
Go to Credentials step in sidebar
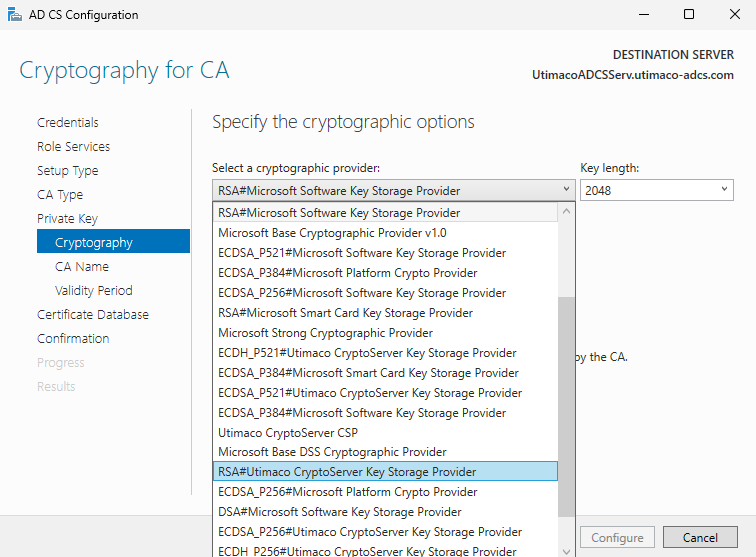click(x=68, y=123)
